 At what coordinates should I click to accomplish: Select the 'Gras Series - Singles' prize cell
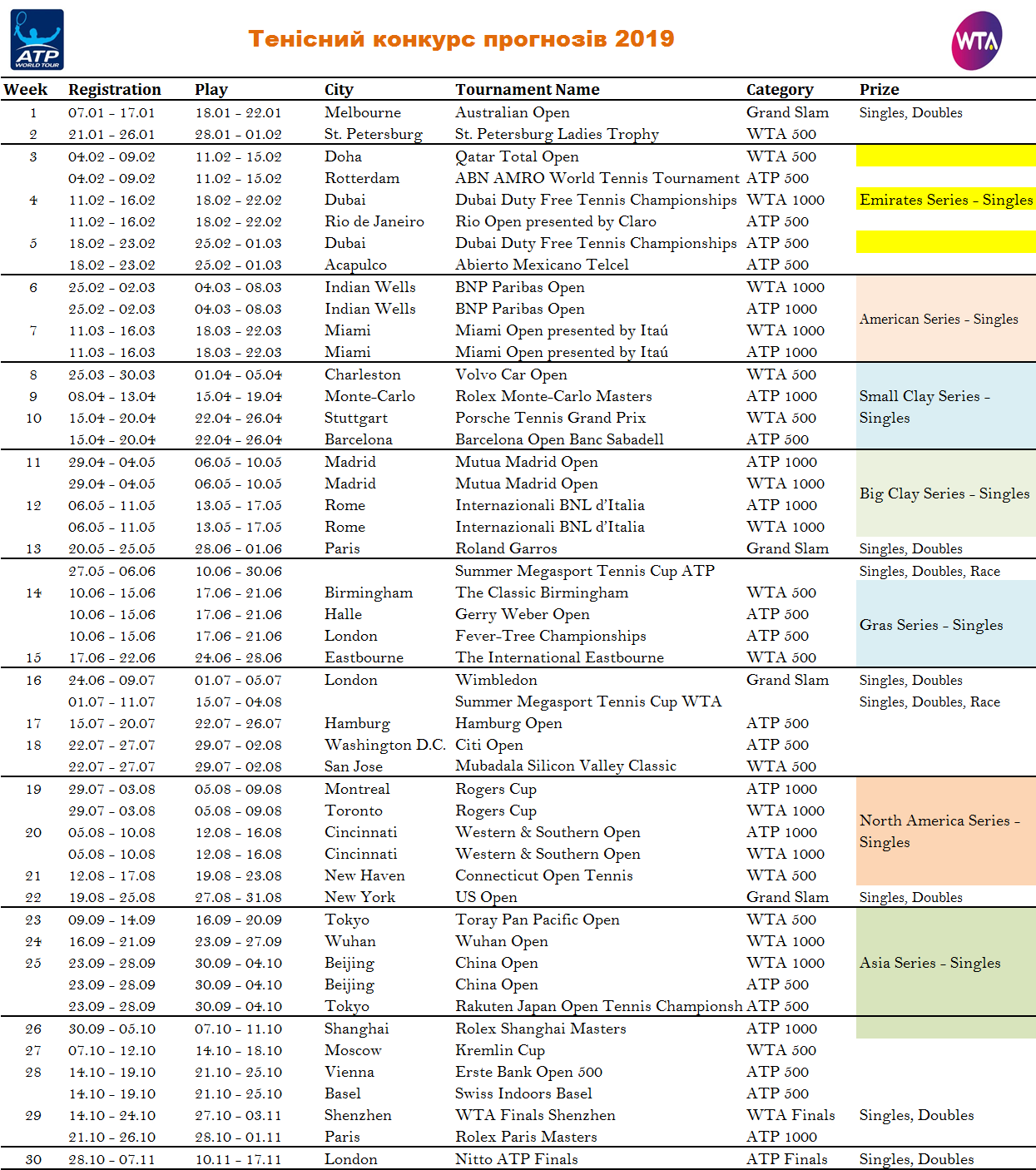[946, 624]
